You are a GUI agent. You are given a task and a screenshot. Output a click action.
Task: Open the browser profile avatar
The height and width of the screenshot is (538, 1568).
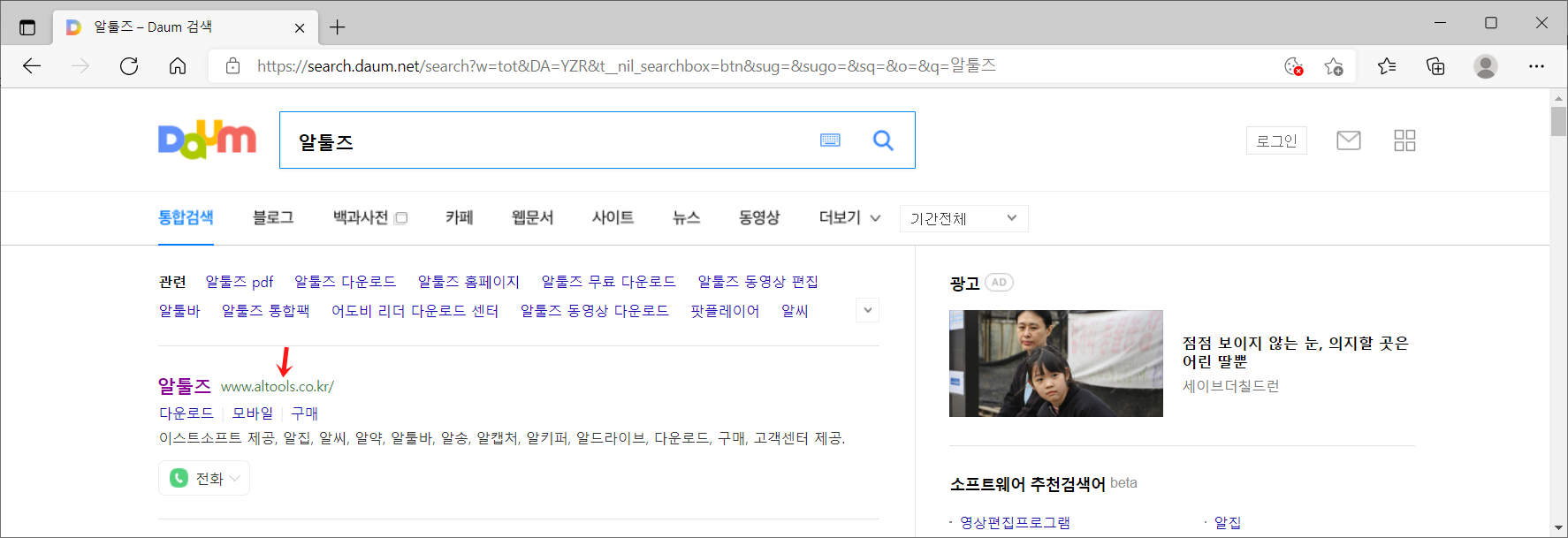pos(1486,66)
